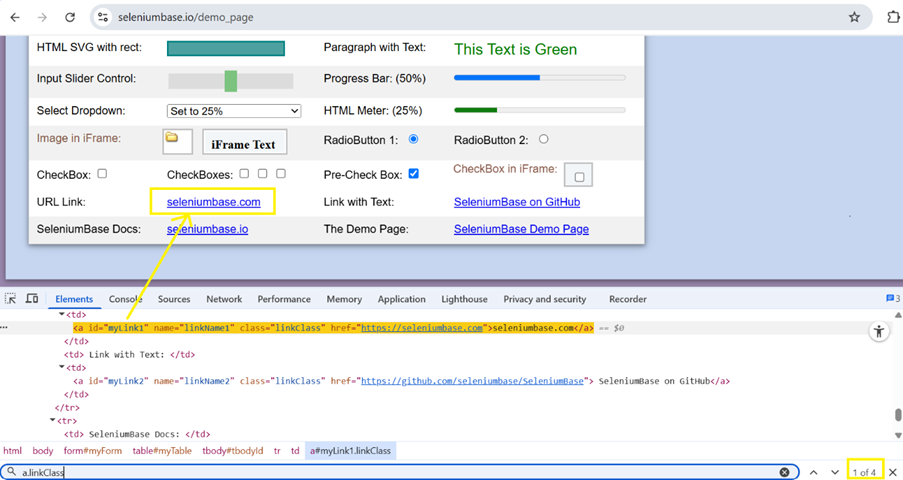Switch to the Console tab
This screenshot has height=480, width=903.
[126, 299]
